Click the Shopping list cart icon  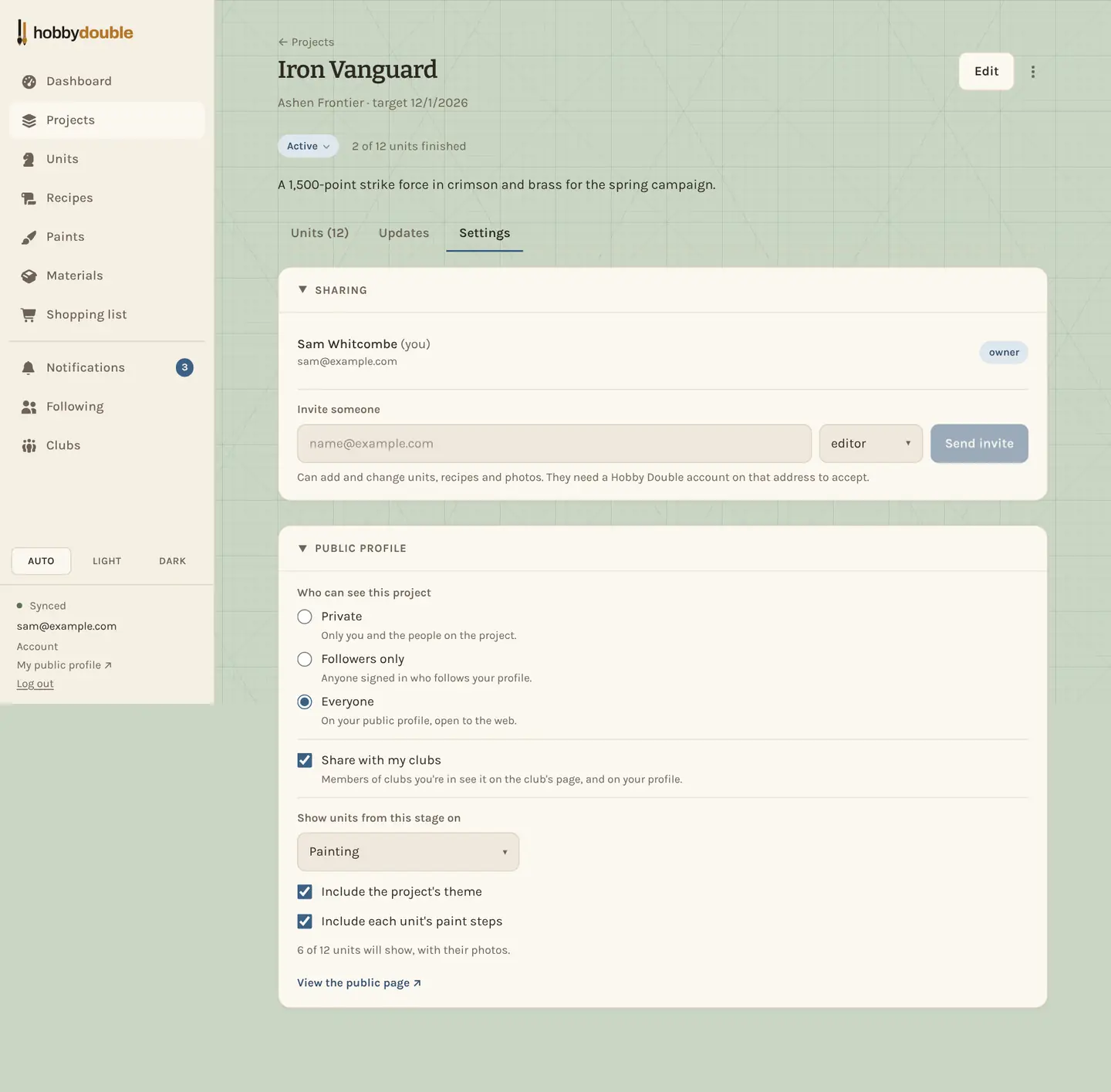tap(29, 315)
